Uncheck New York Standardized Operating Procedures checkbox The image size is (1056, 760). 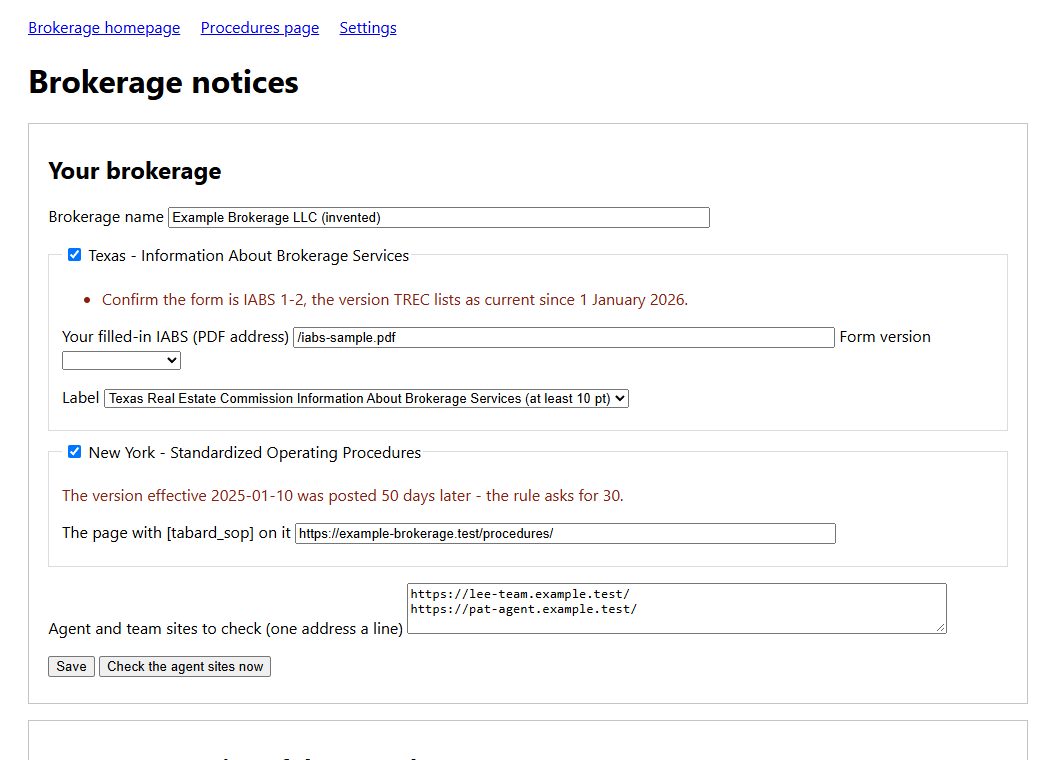click(x=75, y=451)
